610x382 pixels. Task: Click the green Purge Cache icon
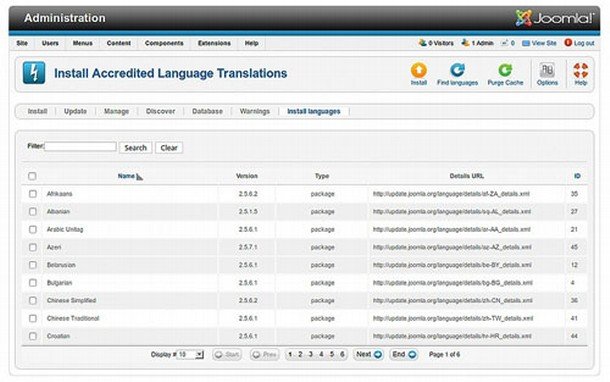[x=505, y=70]
